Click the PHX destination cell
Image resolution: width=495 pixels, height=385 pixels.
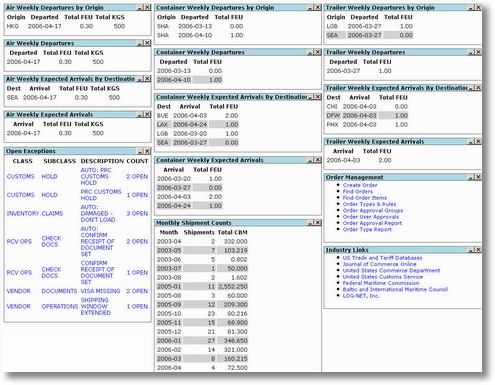332,124
